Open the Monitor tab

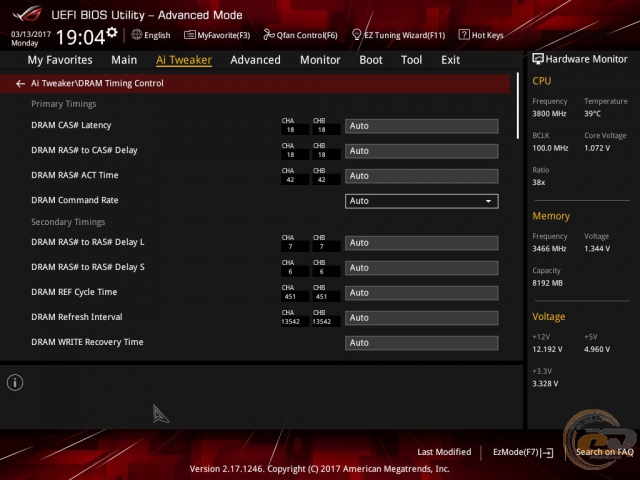(320, 60)
